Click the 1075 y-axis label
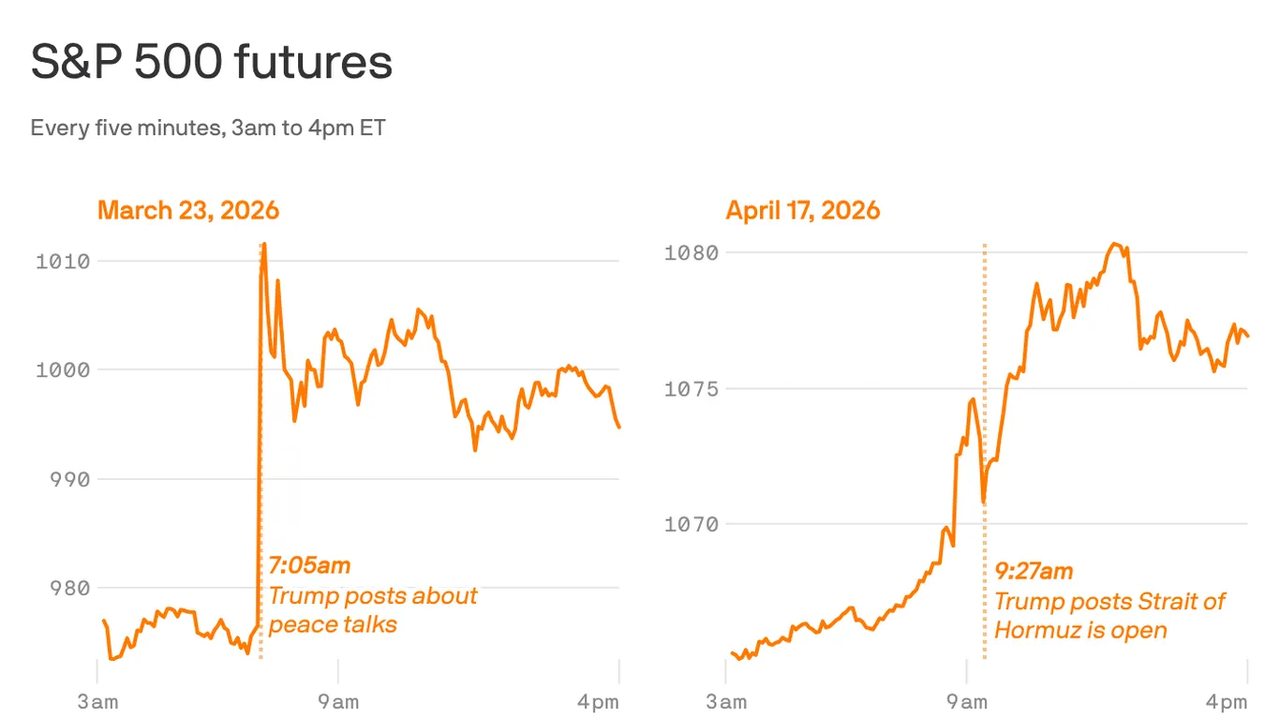The height and width of the screenshot is (720, 1280). pos(691,389)
